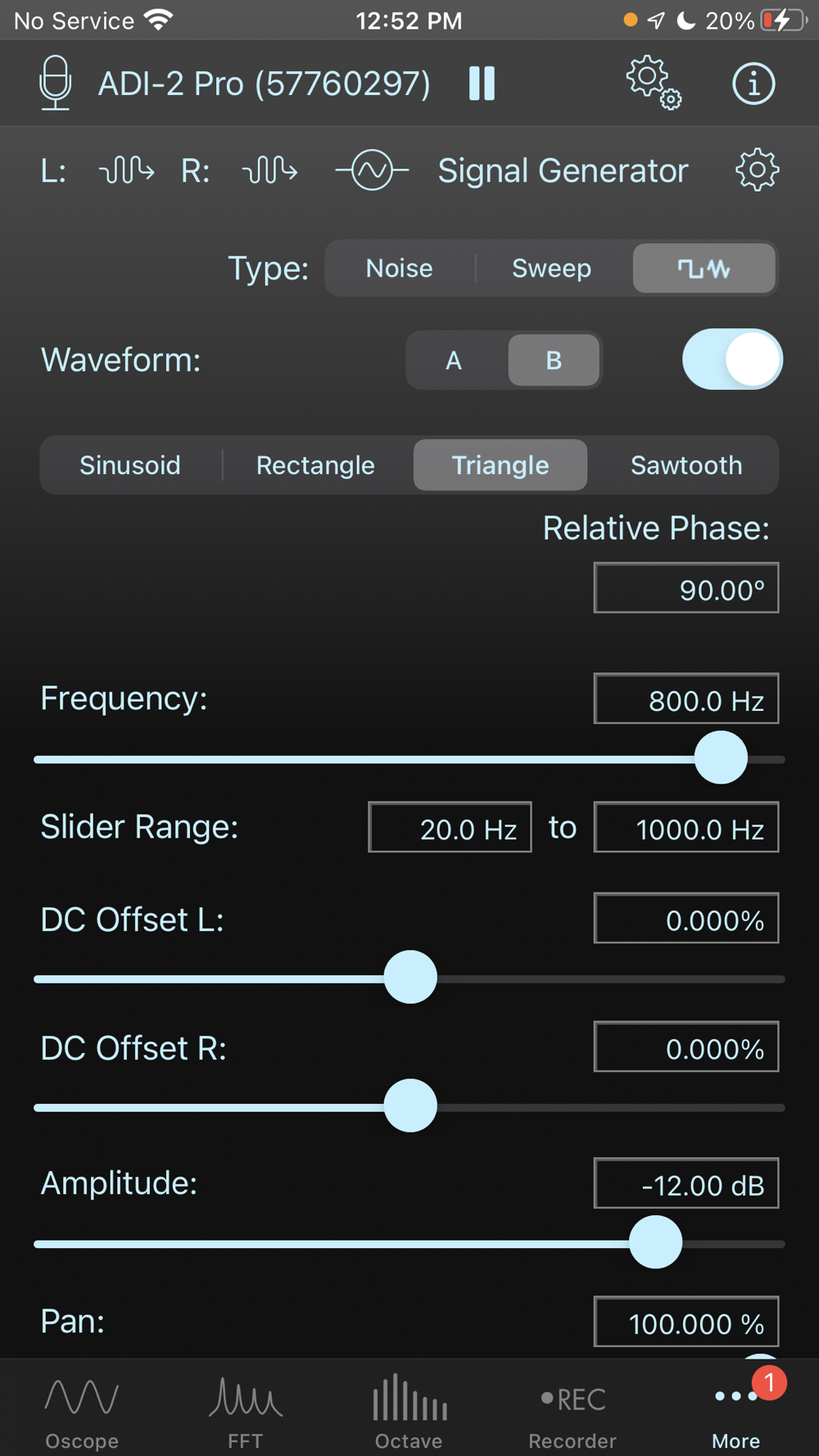Switch generator type to Noise

[x=399, y=268]
